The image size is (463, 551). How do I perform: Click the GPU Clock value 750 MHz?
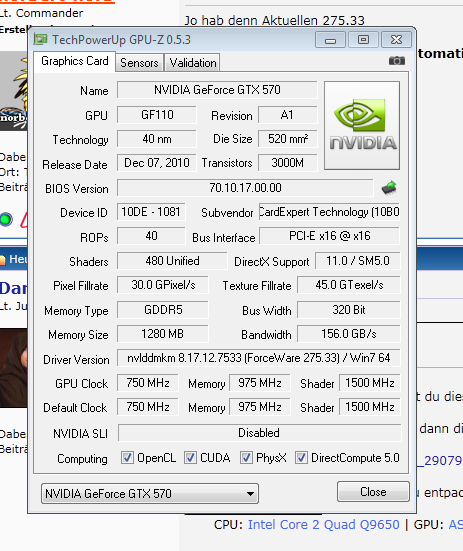point(148,383)
